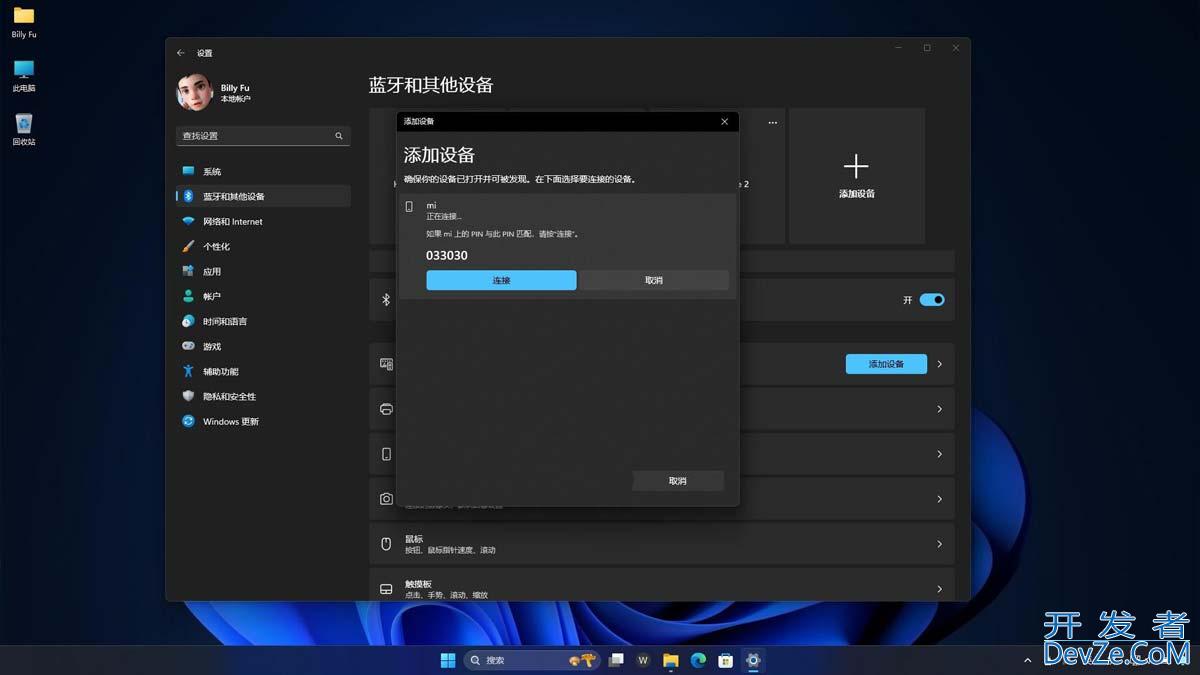The height and width of the screenshot is (675, 1200).
Task: Click the phone icon row in Settings
Action: point(386,454)
